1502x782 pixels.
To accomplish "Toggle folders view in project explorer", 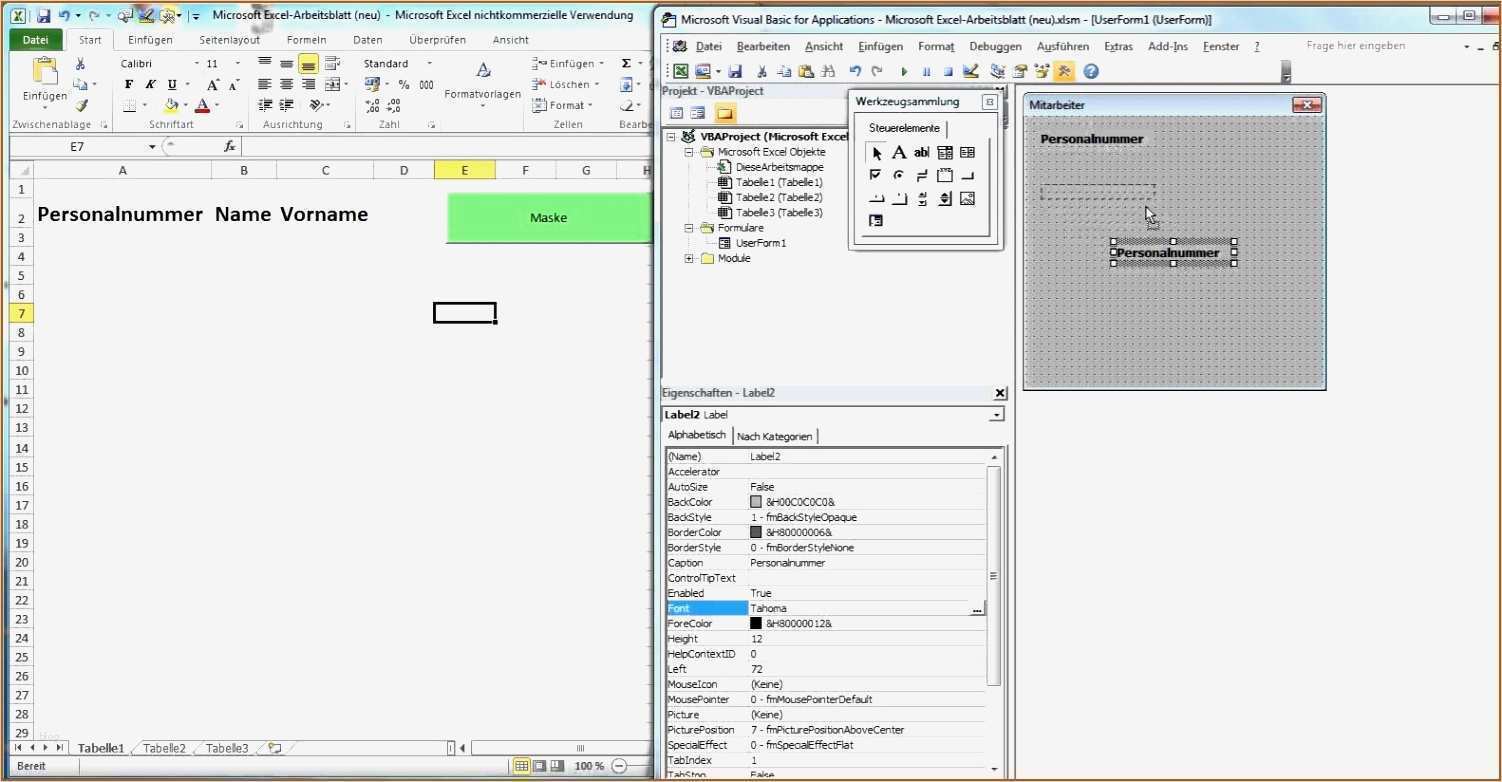I will (x=724, y=113).
